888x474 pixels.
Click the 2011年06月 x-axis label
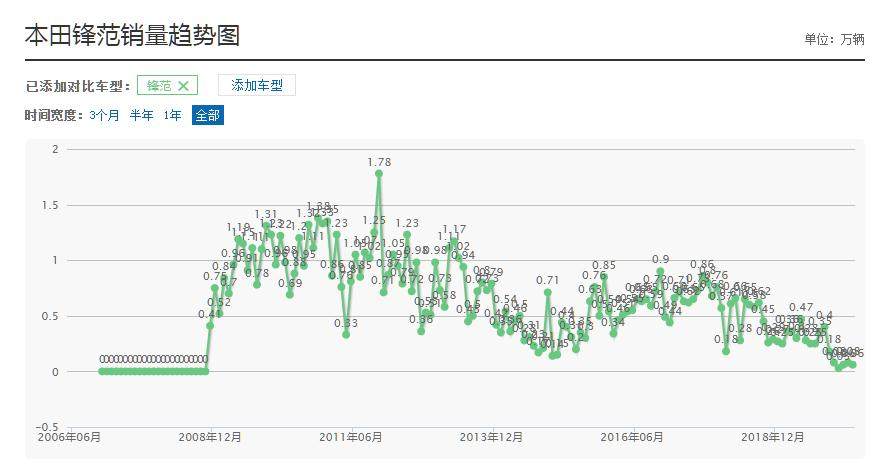coord(351,437)
